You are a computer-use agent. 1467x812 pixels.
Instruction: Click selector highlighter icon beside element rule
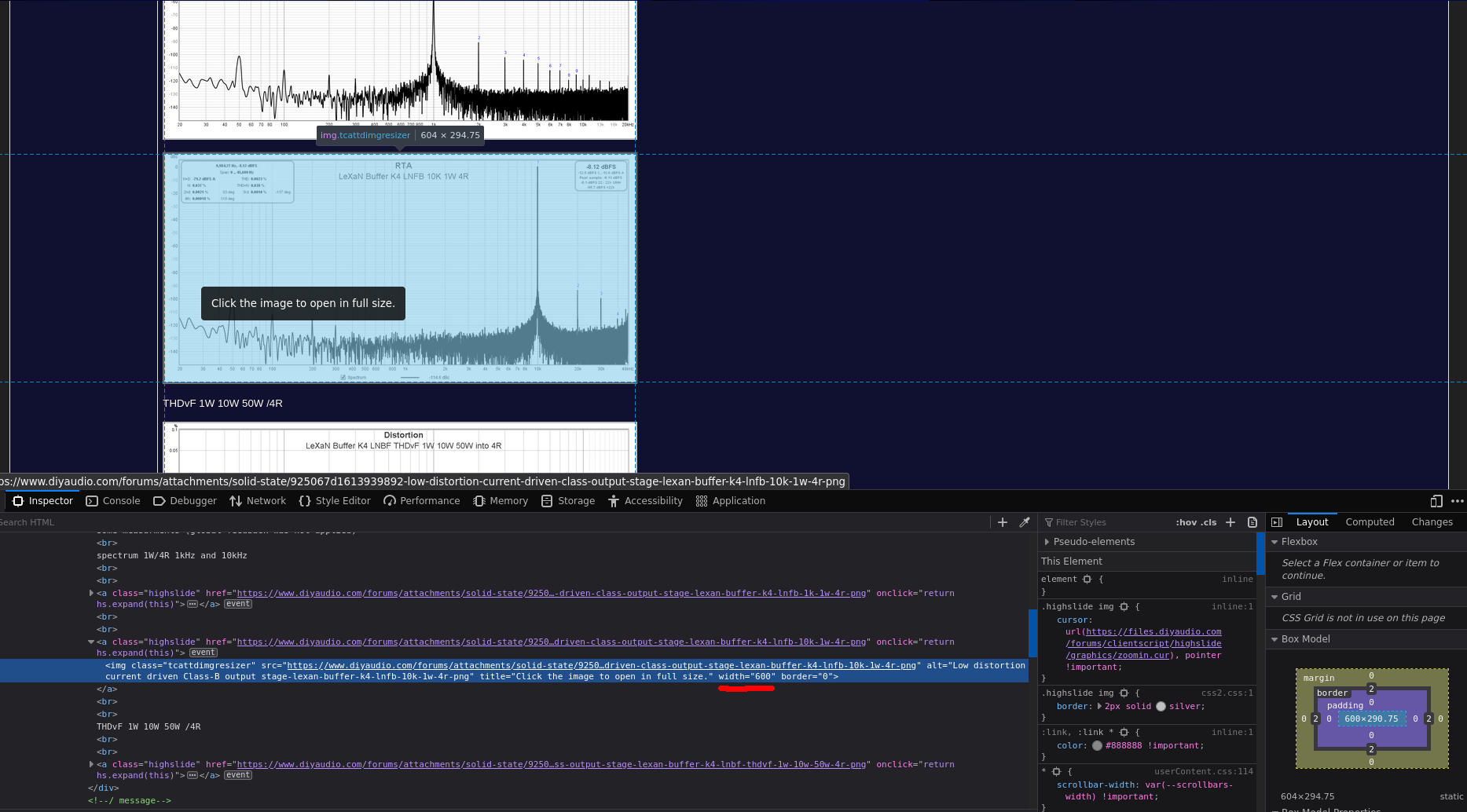(1087, 579)
